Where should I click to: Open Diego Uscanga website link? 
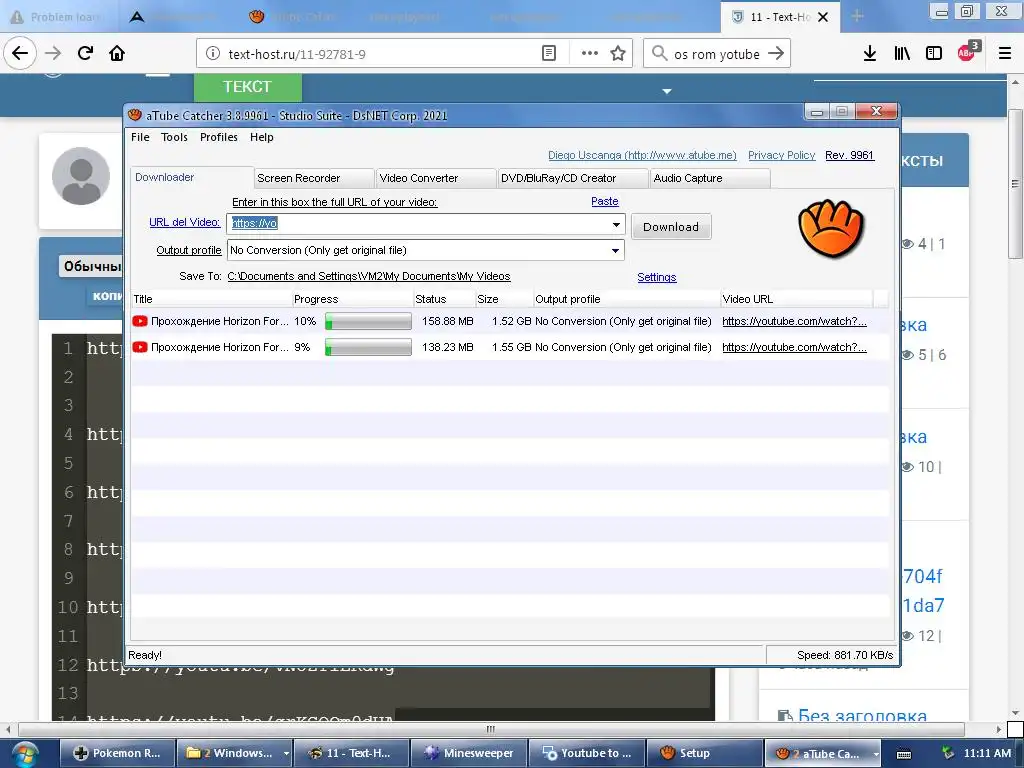[642, 155]
